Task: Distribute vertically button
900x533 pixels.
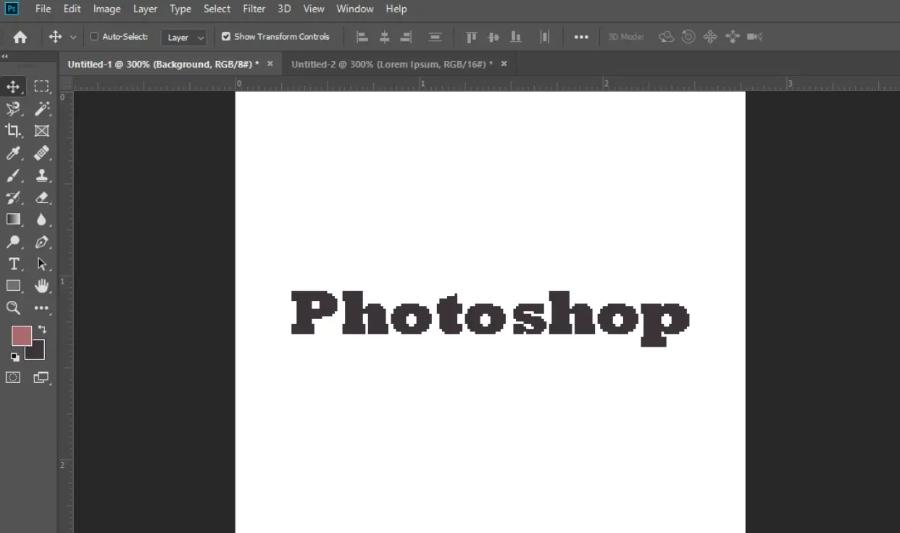Action: click(435, 37)
